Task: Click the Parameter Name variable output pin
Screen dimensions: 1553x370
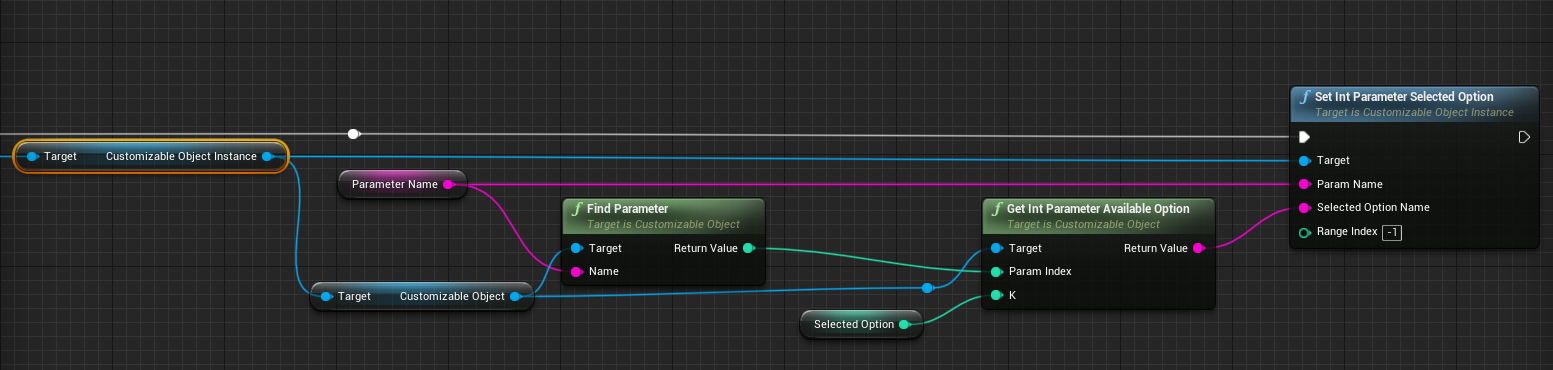Action: click(x=448, y=184)
